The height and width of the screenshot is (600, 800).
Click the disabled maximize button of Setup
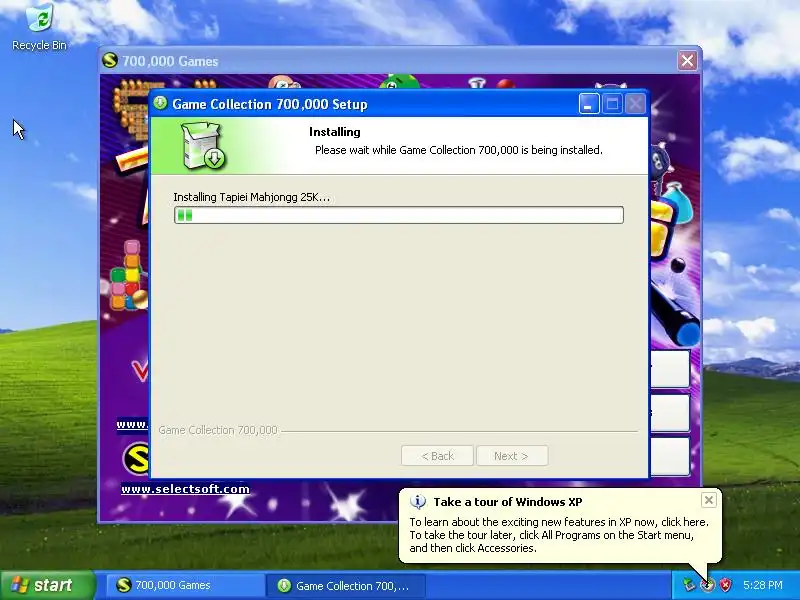(x=612, y=104)
